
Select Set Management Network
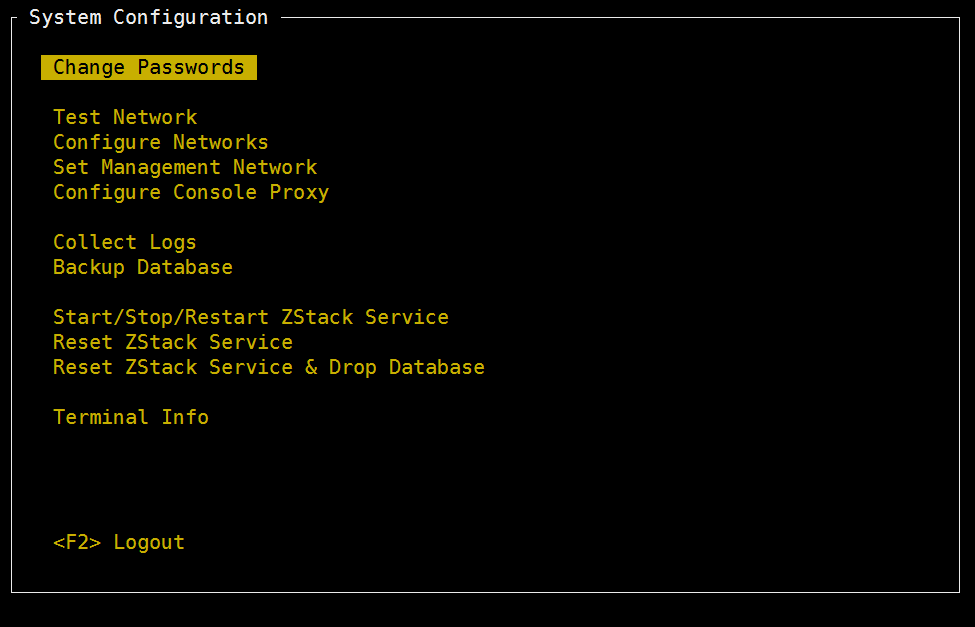point(185,167)
